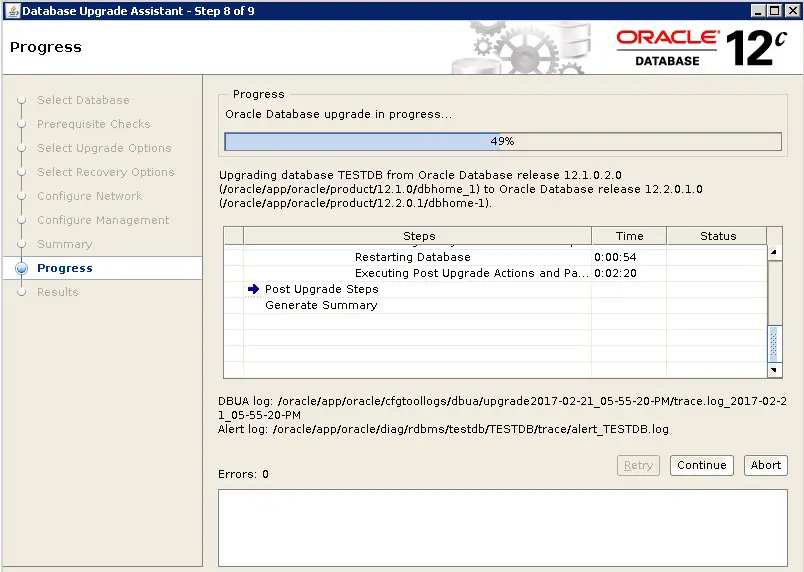The image size is (804, 572).
Task: Go to Prerequisite Checks step
Action: (94, 124)
